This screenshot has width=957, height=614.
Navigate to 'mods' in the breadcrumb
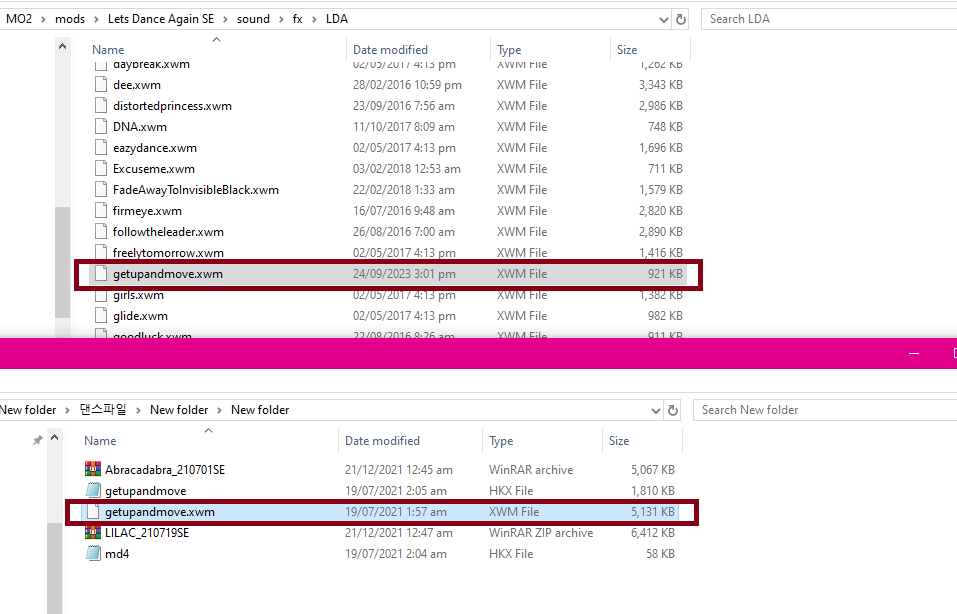(70, 19)
